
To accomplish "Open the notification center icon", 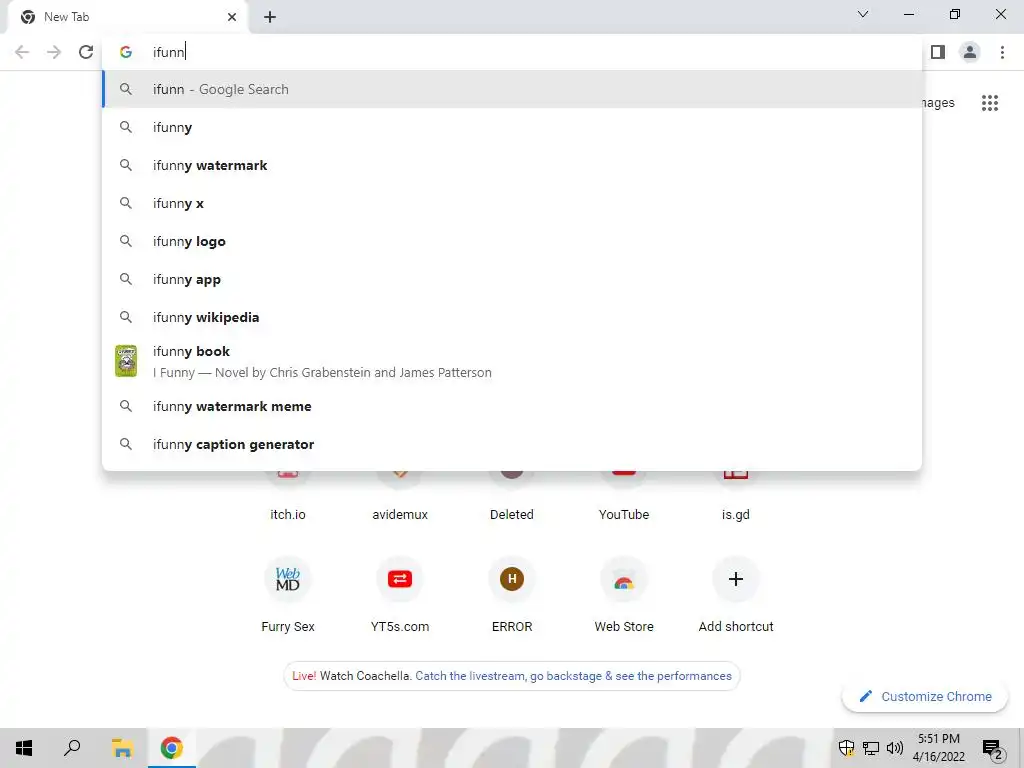I will [x=992, y=748].
